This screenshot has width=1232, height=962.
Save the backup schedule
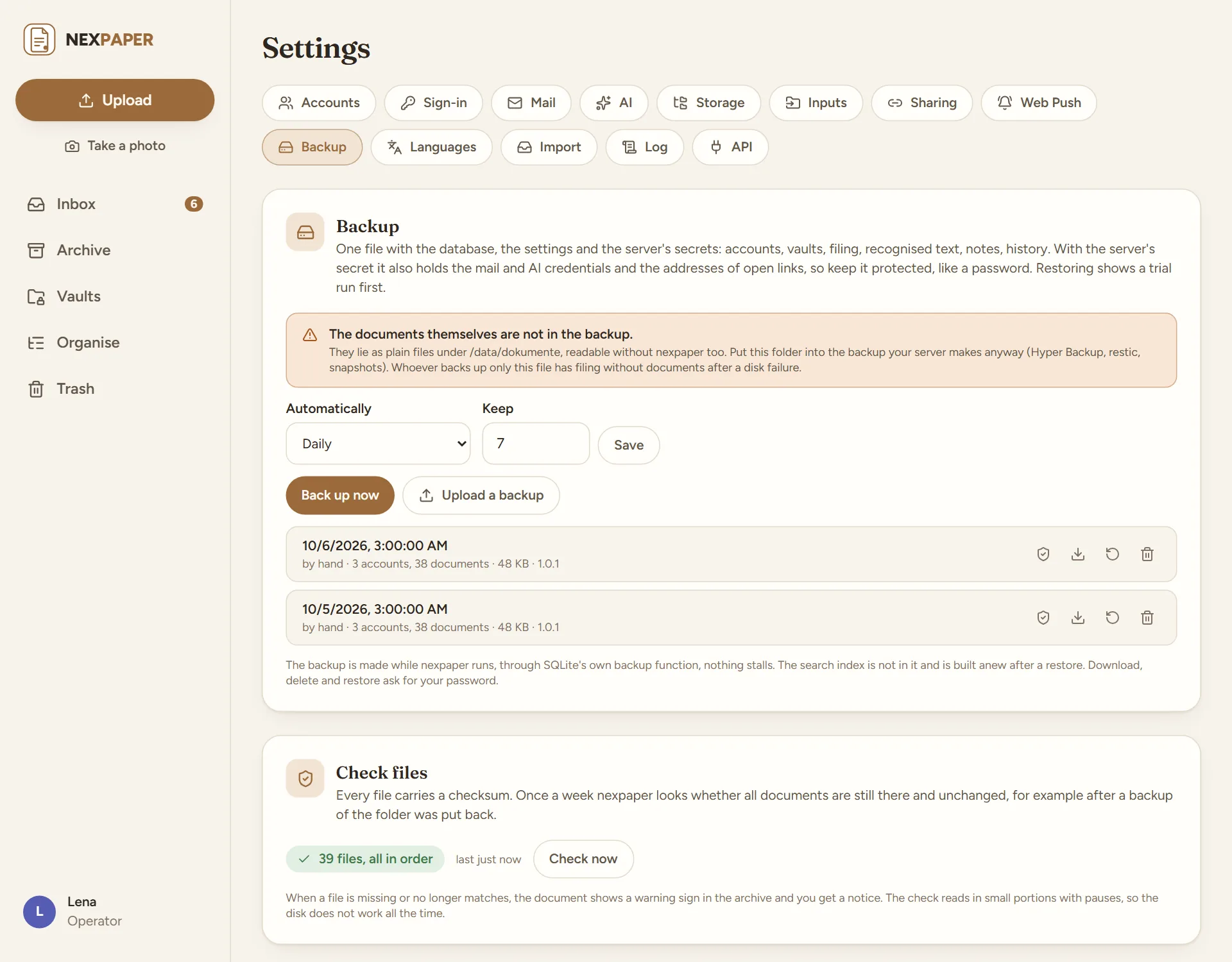[x=629, y=445]
